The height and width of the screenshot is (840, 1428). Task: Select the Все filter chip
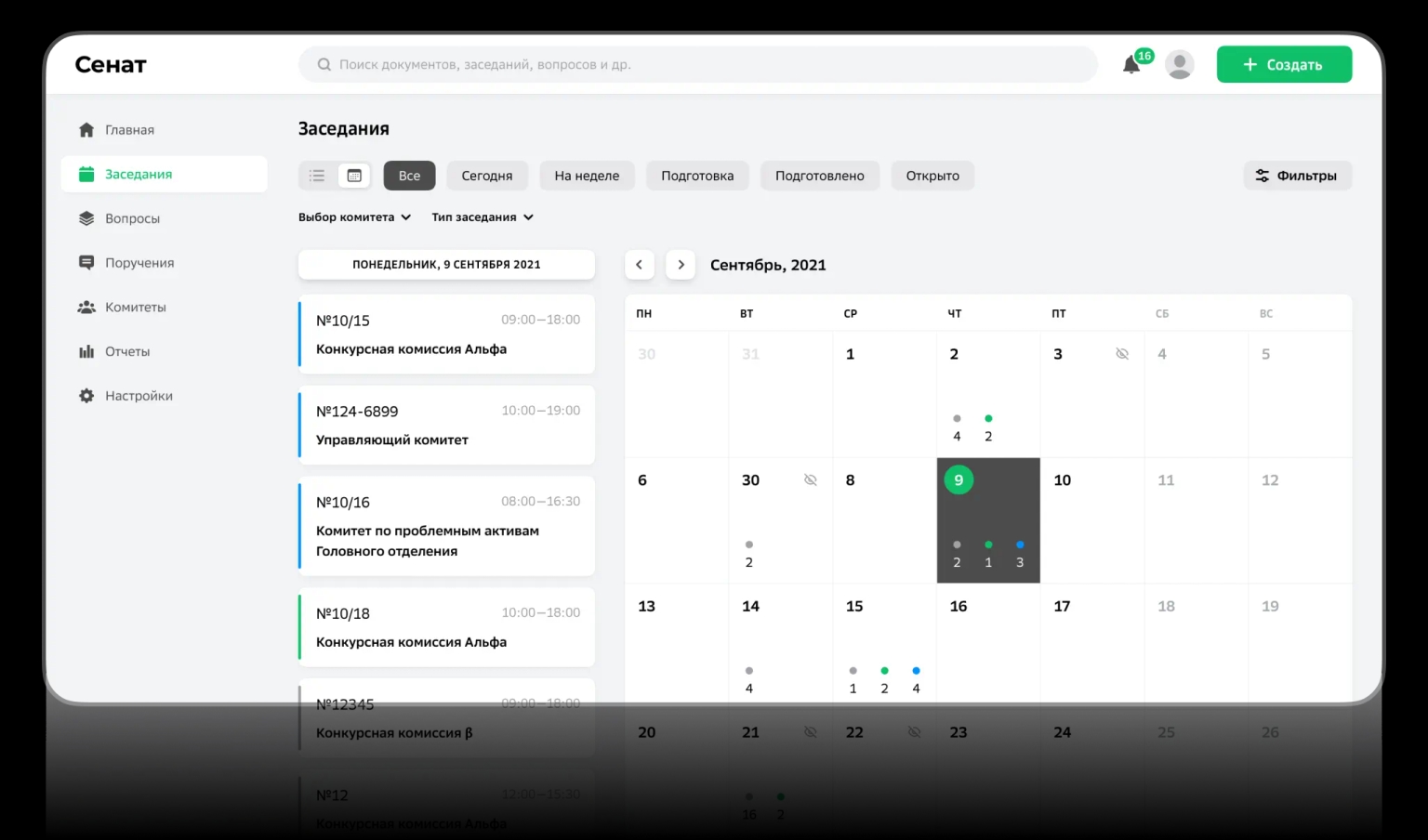coord(410,176)
